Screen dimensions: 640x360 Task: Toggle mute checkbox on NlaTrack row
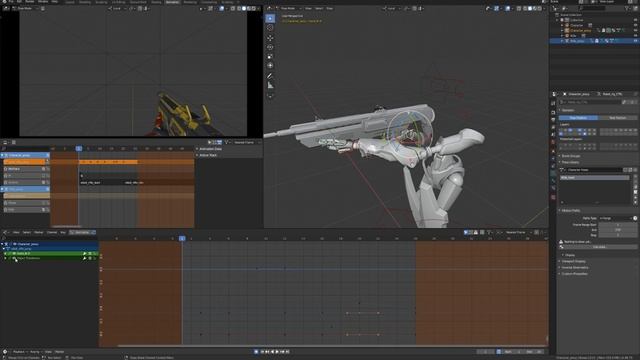[43, 169]
